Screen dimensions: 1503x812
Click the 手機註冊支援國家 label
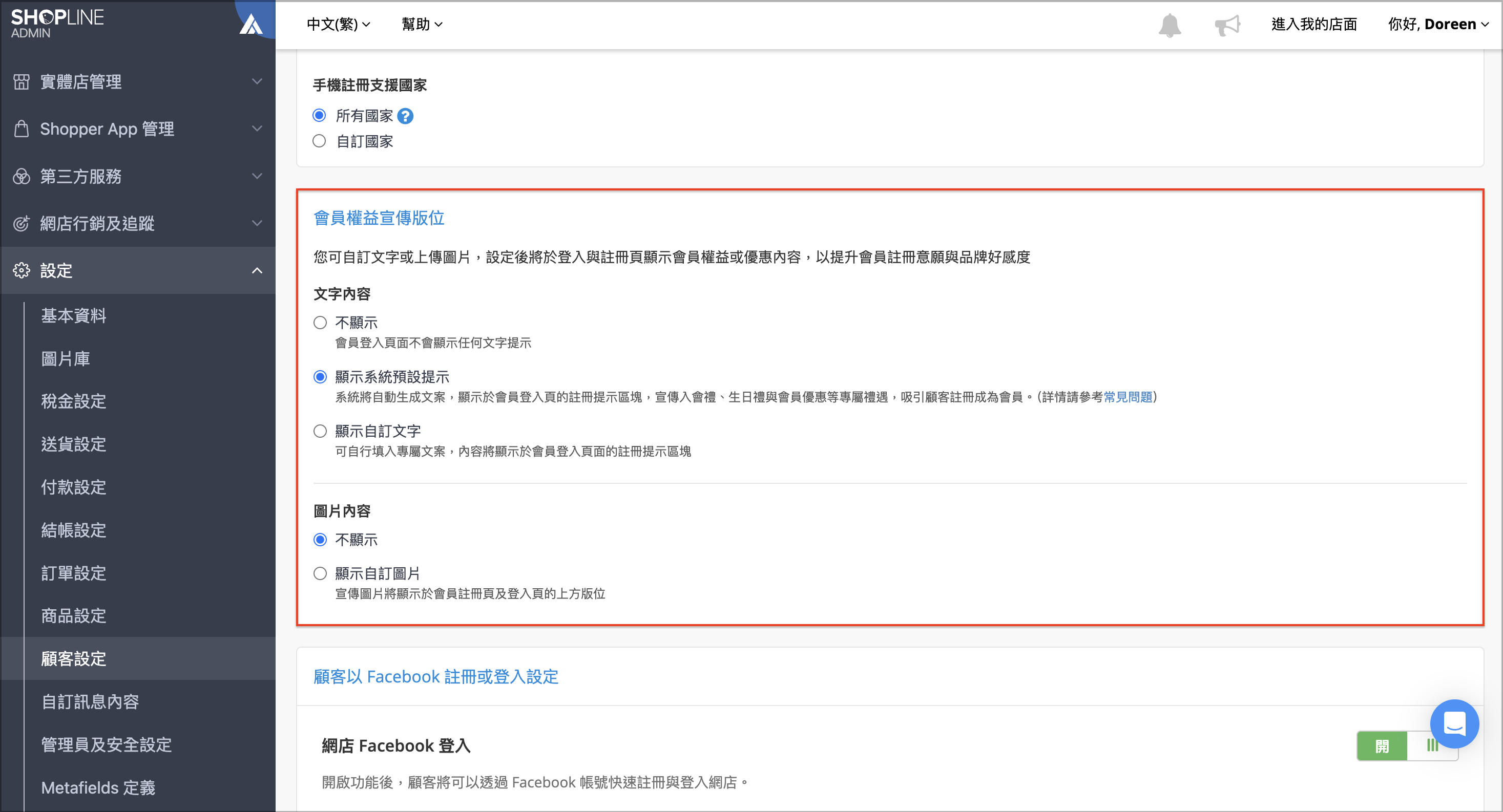click(x=370, y=85)
